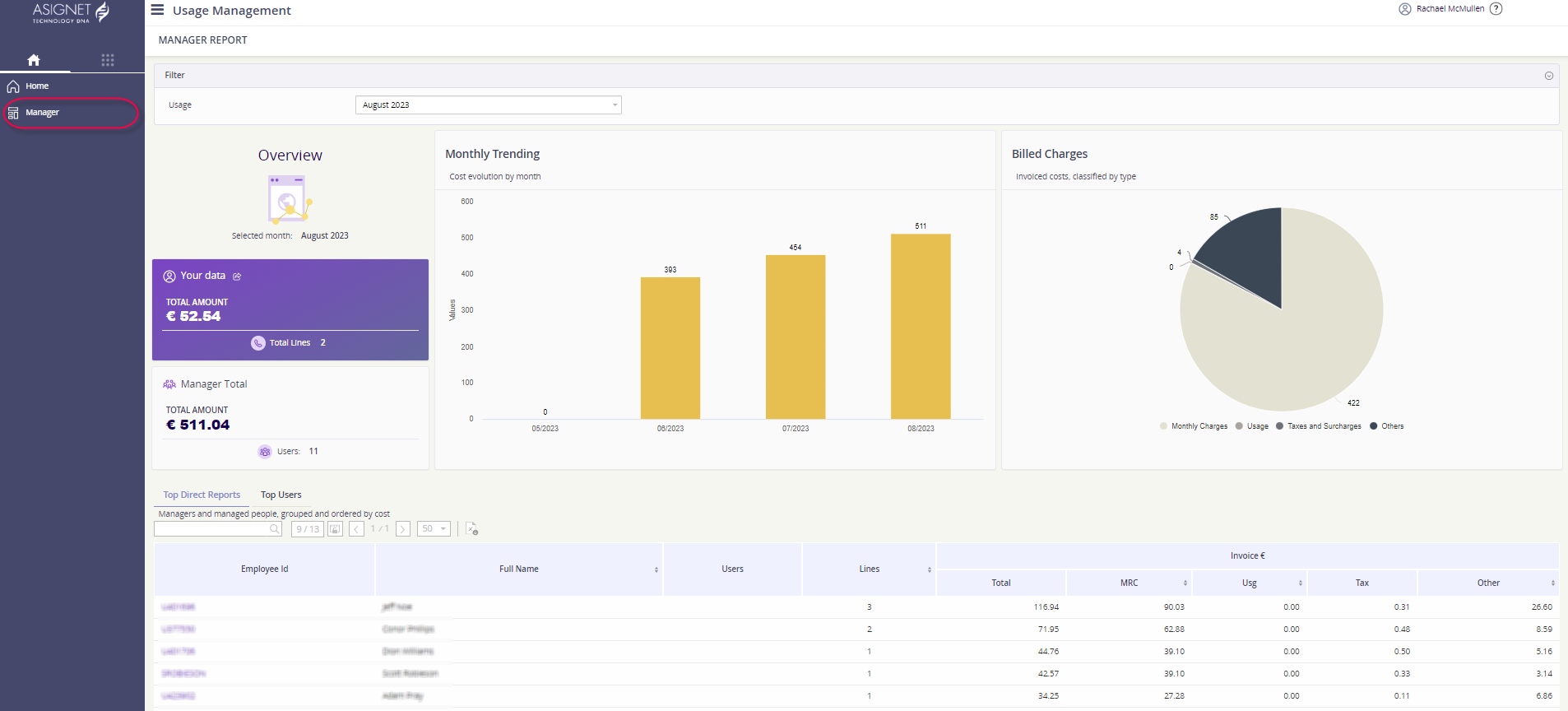This screenshot has width=1568, height=711.
Task: Click the ASIGNET logo
Action: (x=71, y=12)
